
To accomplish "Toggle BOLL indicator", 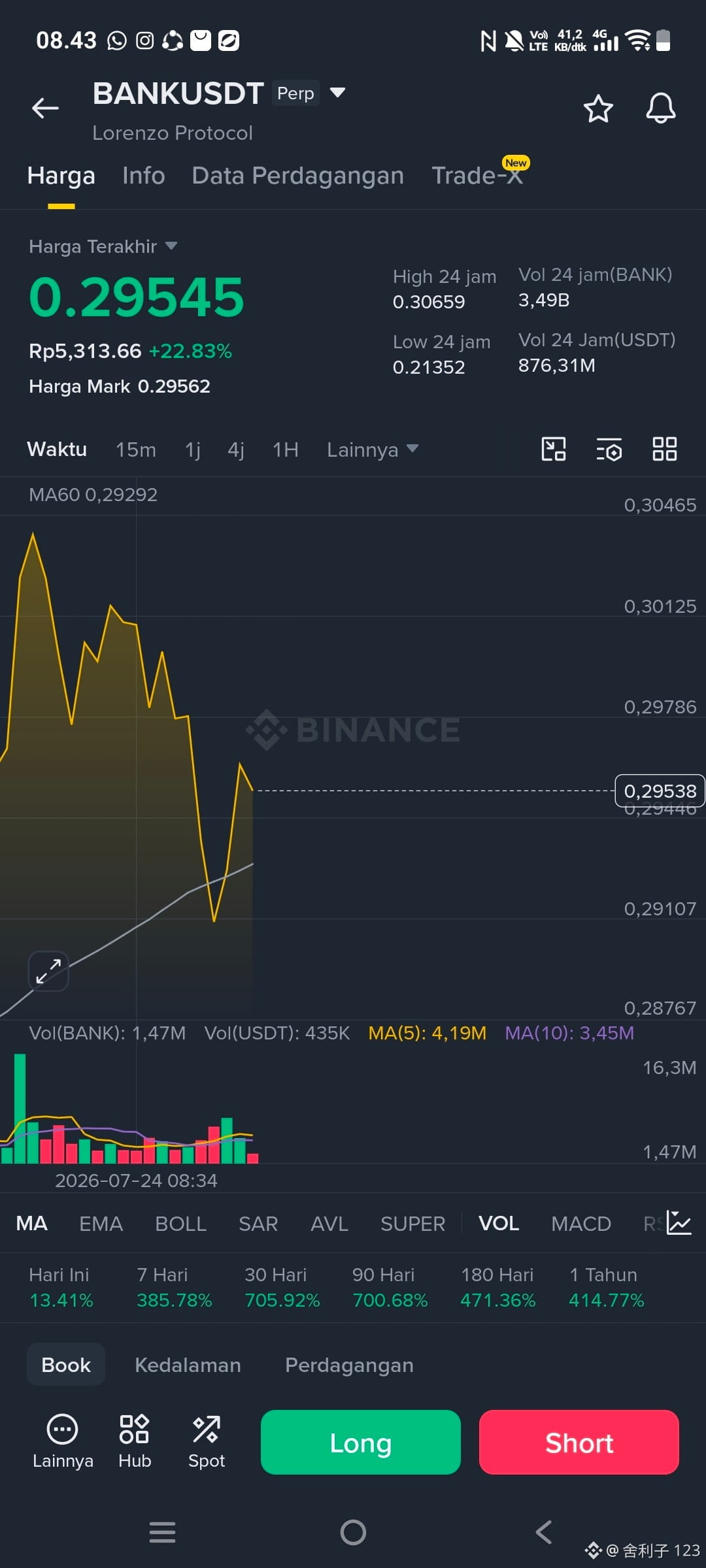I will (181, 1223).
